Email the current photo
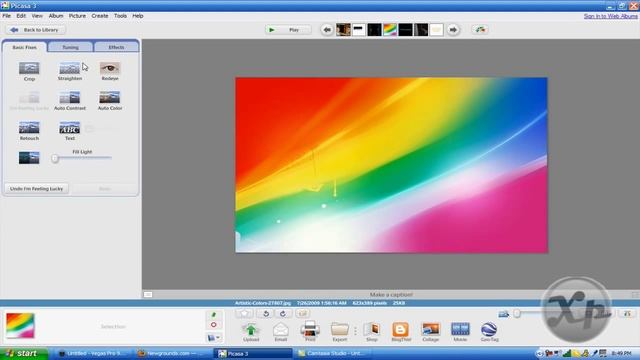The height and width of the screenshot is (360, 640). pyautogui.click(x=280, y=331)
